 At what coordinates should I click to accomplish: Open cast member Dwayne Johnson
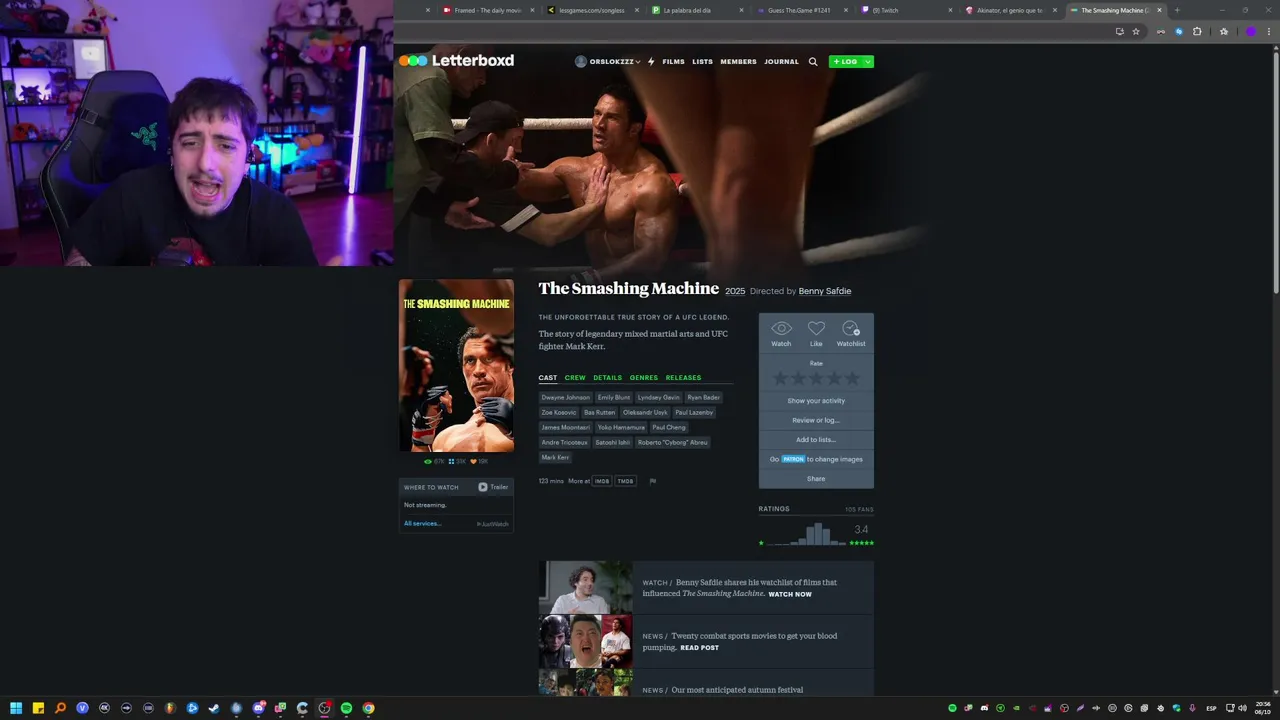[x=566, y=397]
